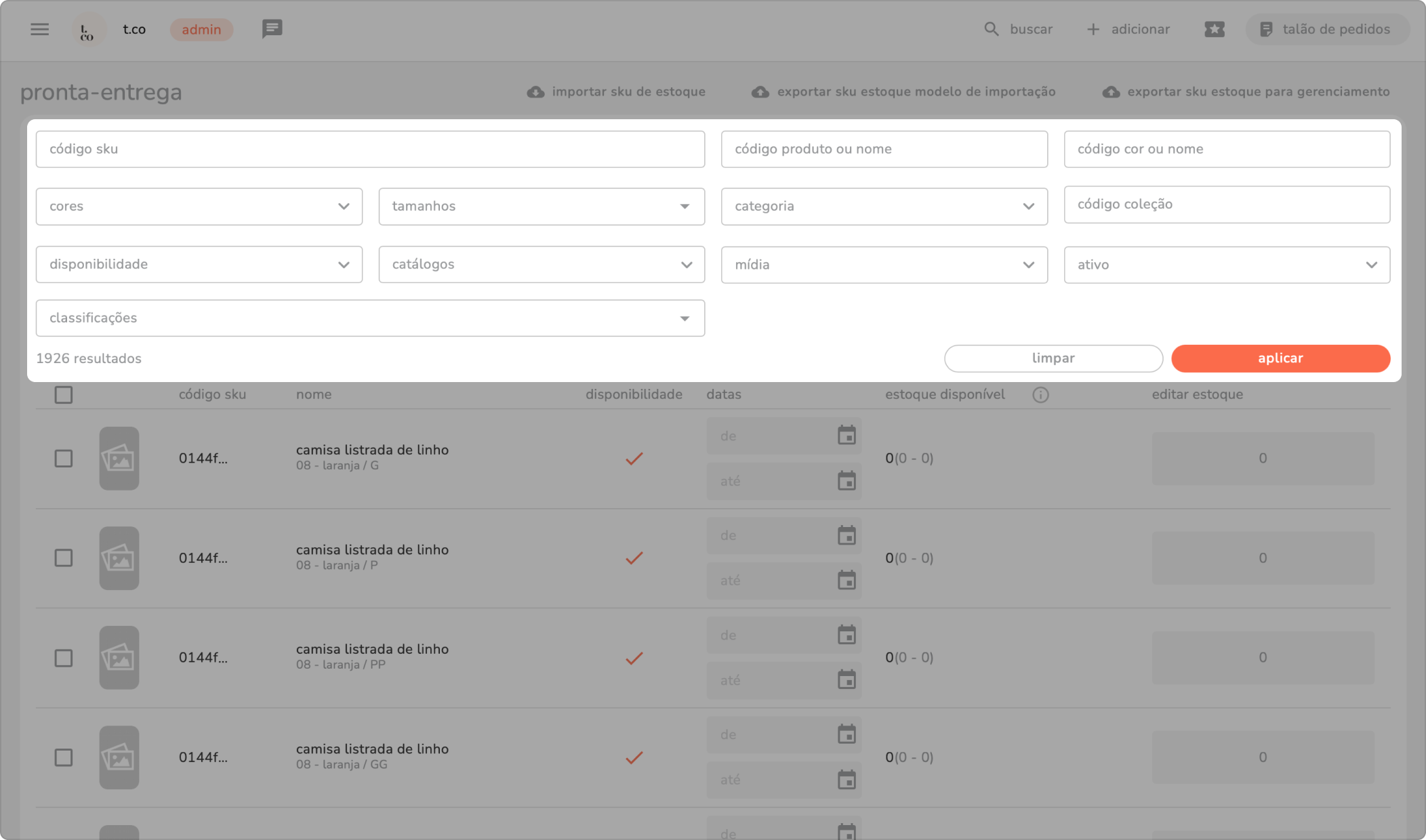Screen dimensions: 1426x840
Task: Expand the classificações dropdown
Action: pos(370,318)
